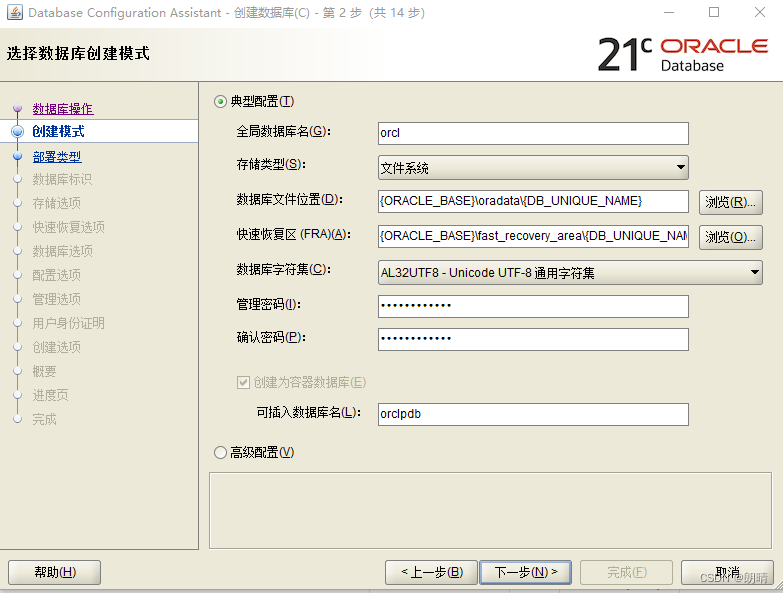The height and width of the screenshot is (593, 783).
Task: Select the 典型配置(T) radio button
Action: pyautogui.click(x=220, y=102)
